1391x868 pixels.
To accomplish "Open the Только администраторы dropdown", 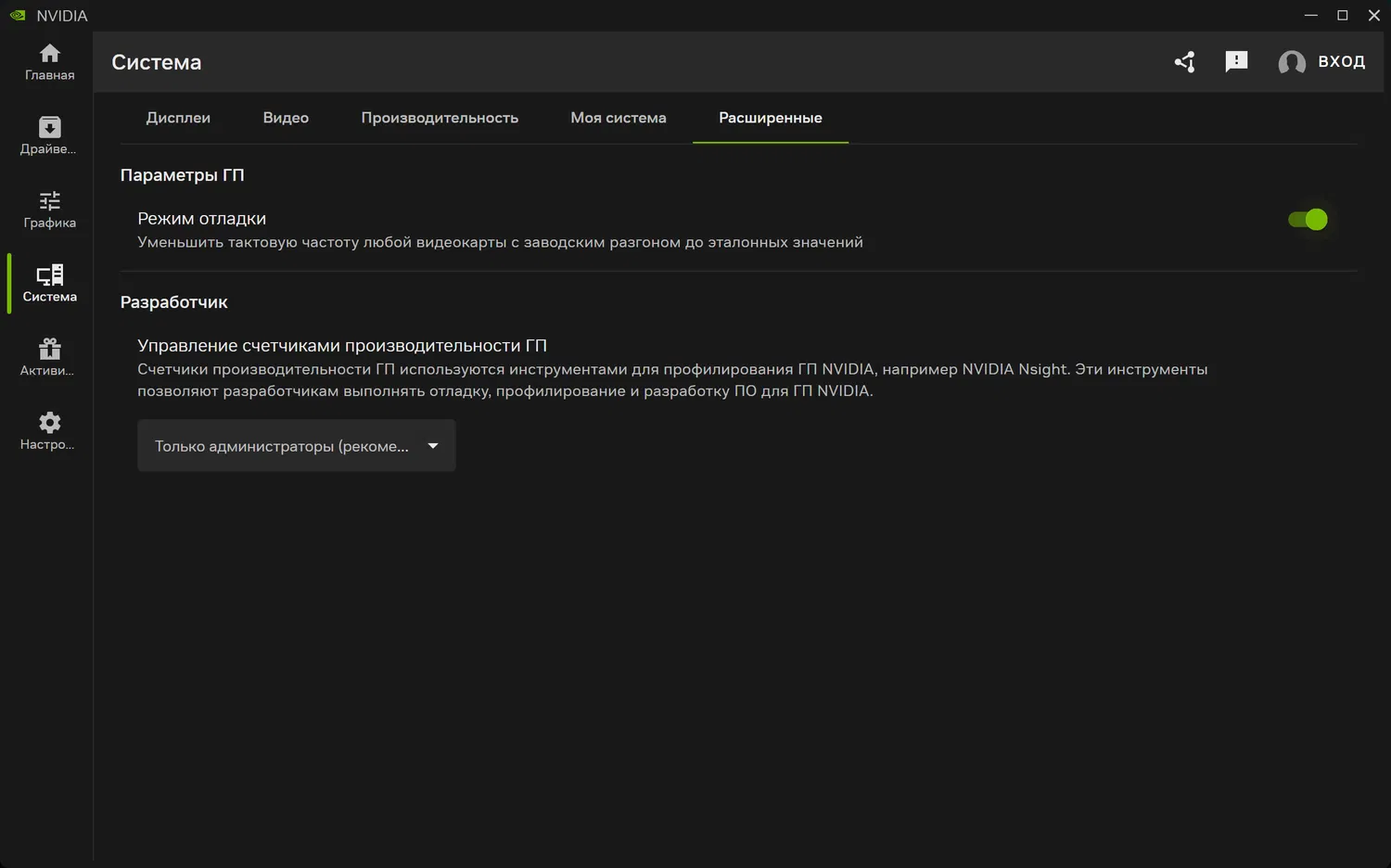I will pyautogui.click(x=297, y=446).
